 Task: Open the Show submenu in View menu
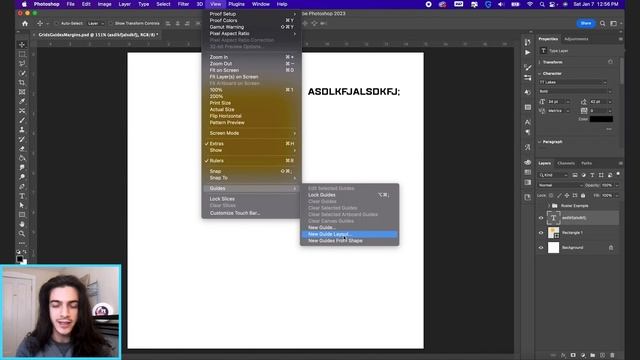point(251,150)
